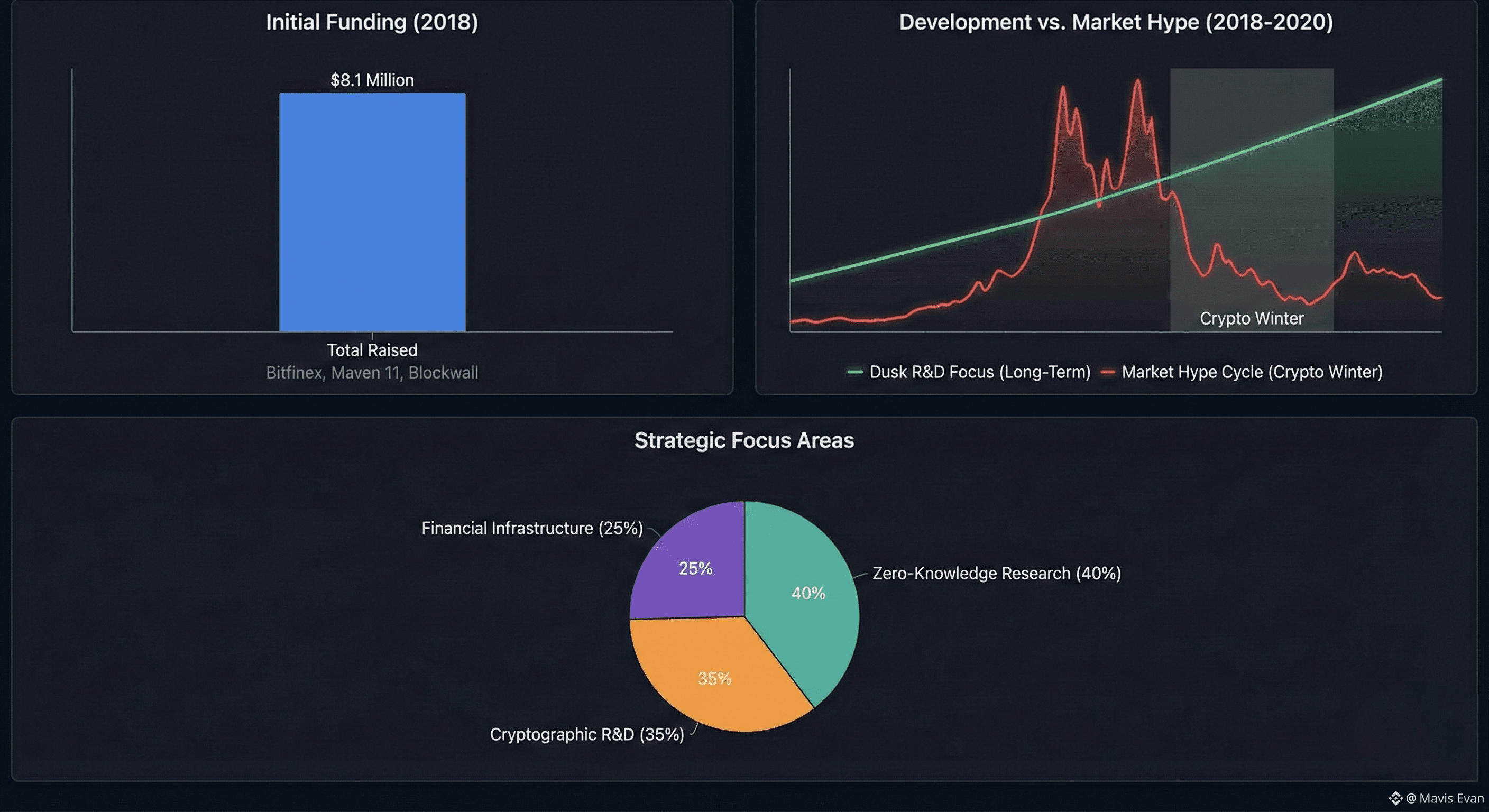The image size is (1489, 812).
Task: Toggle Market Hype Cycle legend entry
Action: 1252,372
